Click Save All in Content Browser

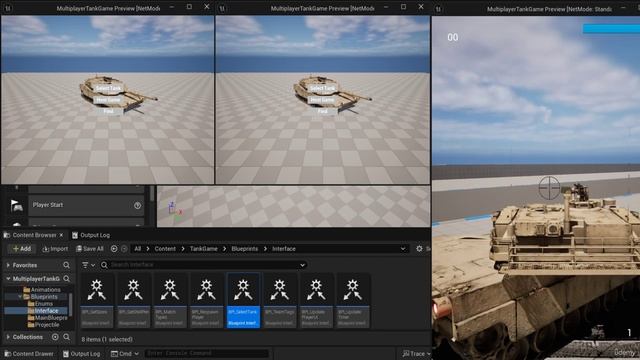(x=90, y=249)
